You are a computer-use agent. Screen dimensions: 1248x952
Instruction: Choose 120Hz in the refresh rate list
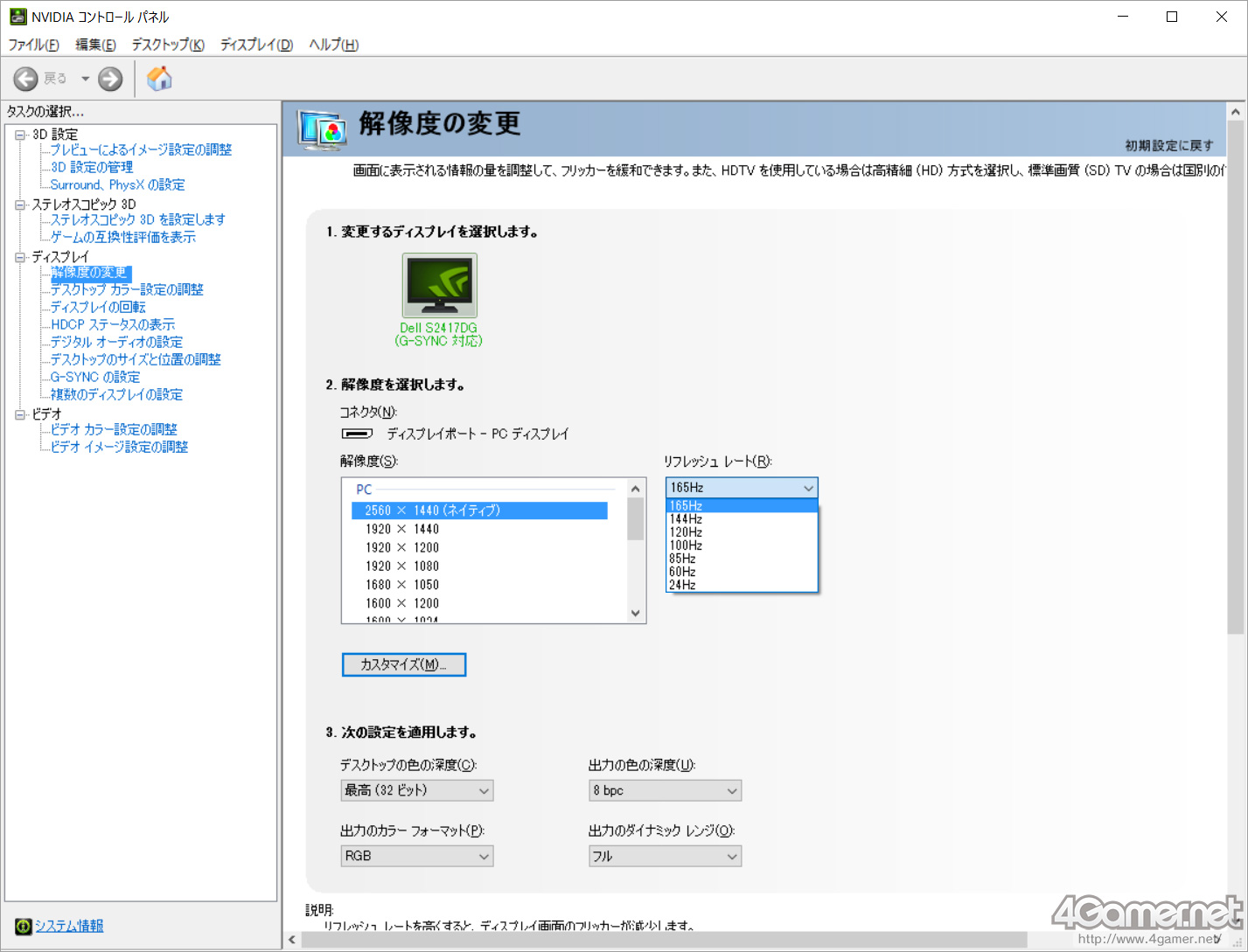coord(742,532)
